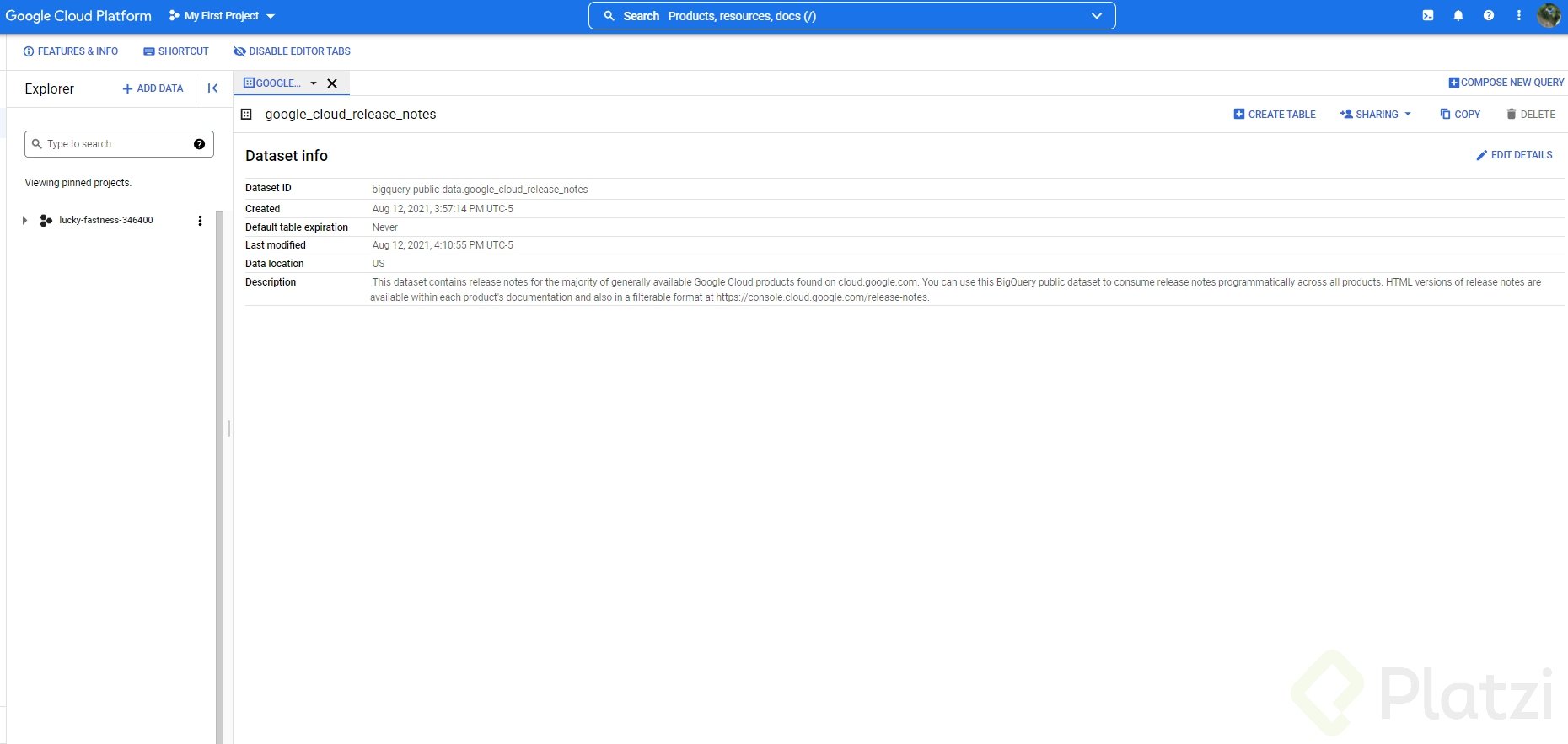This screenshot has height=744, width=1568.
Task: Close the GOOGLE... dataset tab
Action: (x=332, y=83)
